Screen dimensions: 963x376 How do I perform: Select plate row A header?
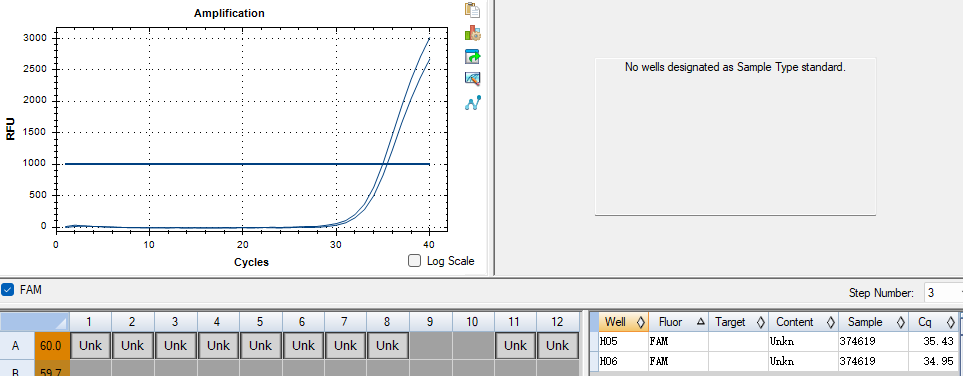tap(17, 346)
